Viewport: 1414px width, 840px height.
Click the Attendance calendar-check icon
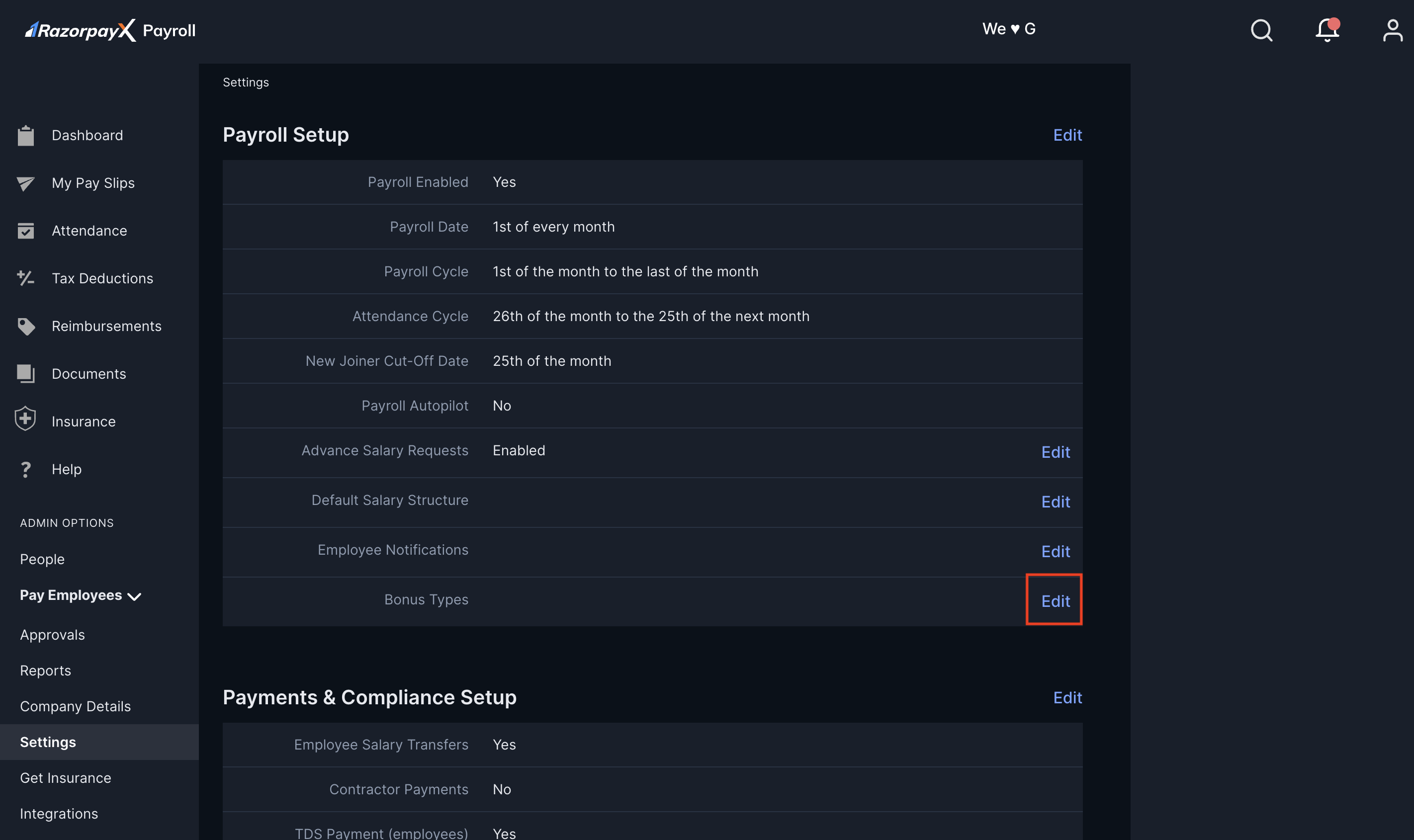pos(25,231)
